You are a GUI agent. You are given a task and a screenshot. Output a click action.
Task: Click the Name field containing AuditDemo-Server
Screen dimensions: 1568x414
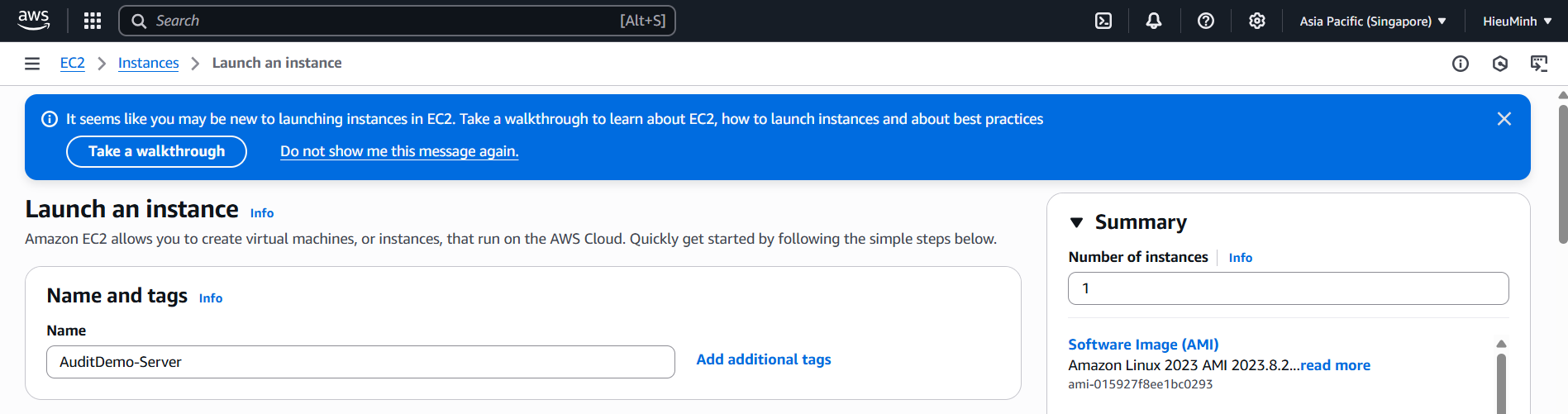click(x=360, y=362)
